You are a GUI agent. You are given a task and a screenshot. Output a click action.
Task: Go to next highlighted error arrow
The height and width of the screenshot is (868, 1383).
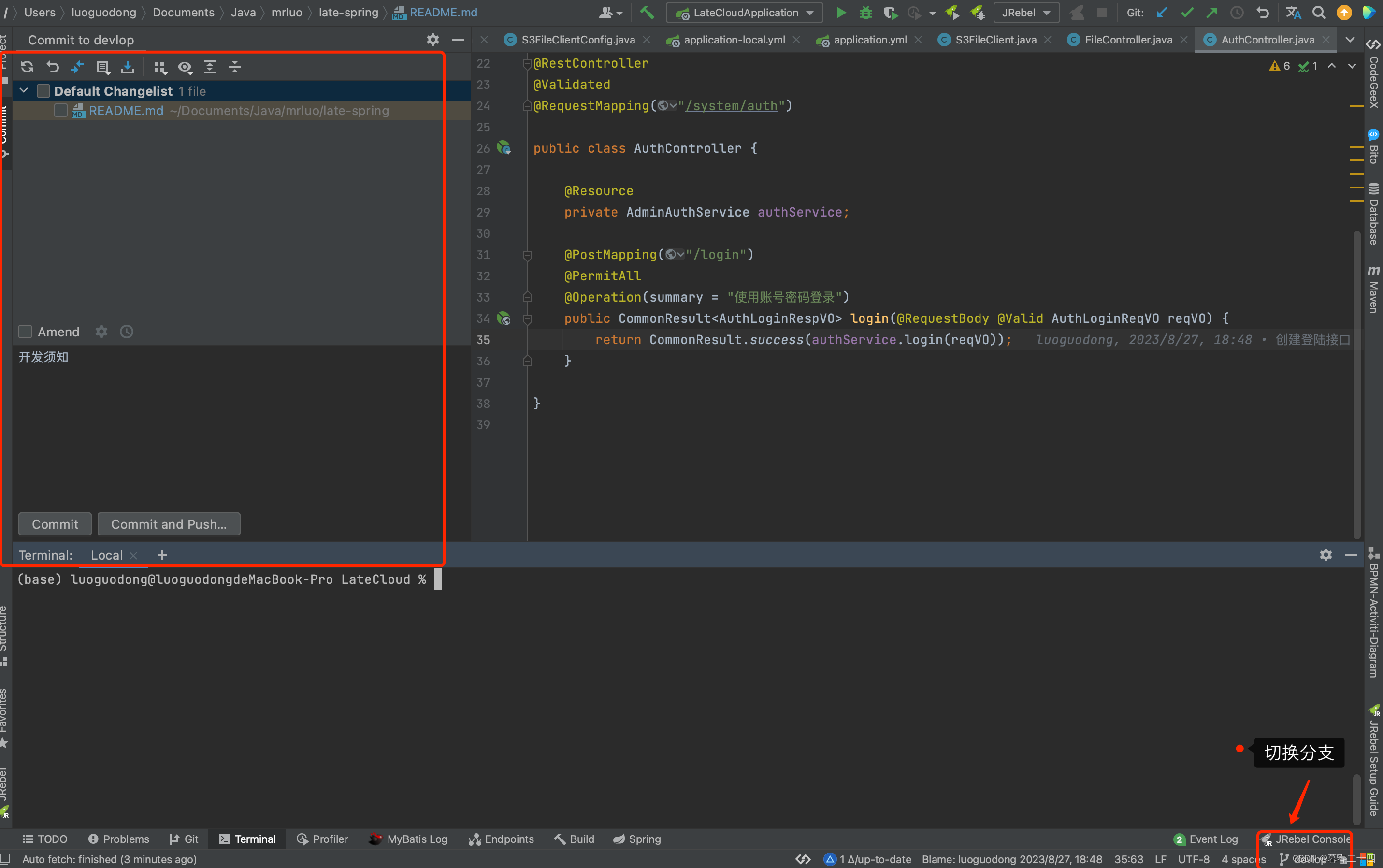tap(1352, 66)
